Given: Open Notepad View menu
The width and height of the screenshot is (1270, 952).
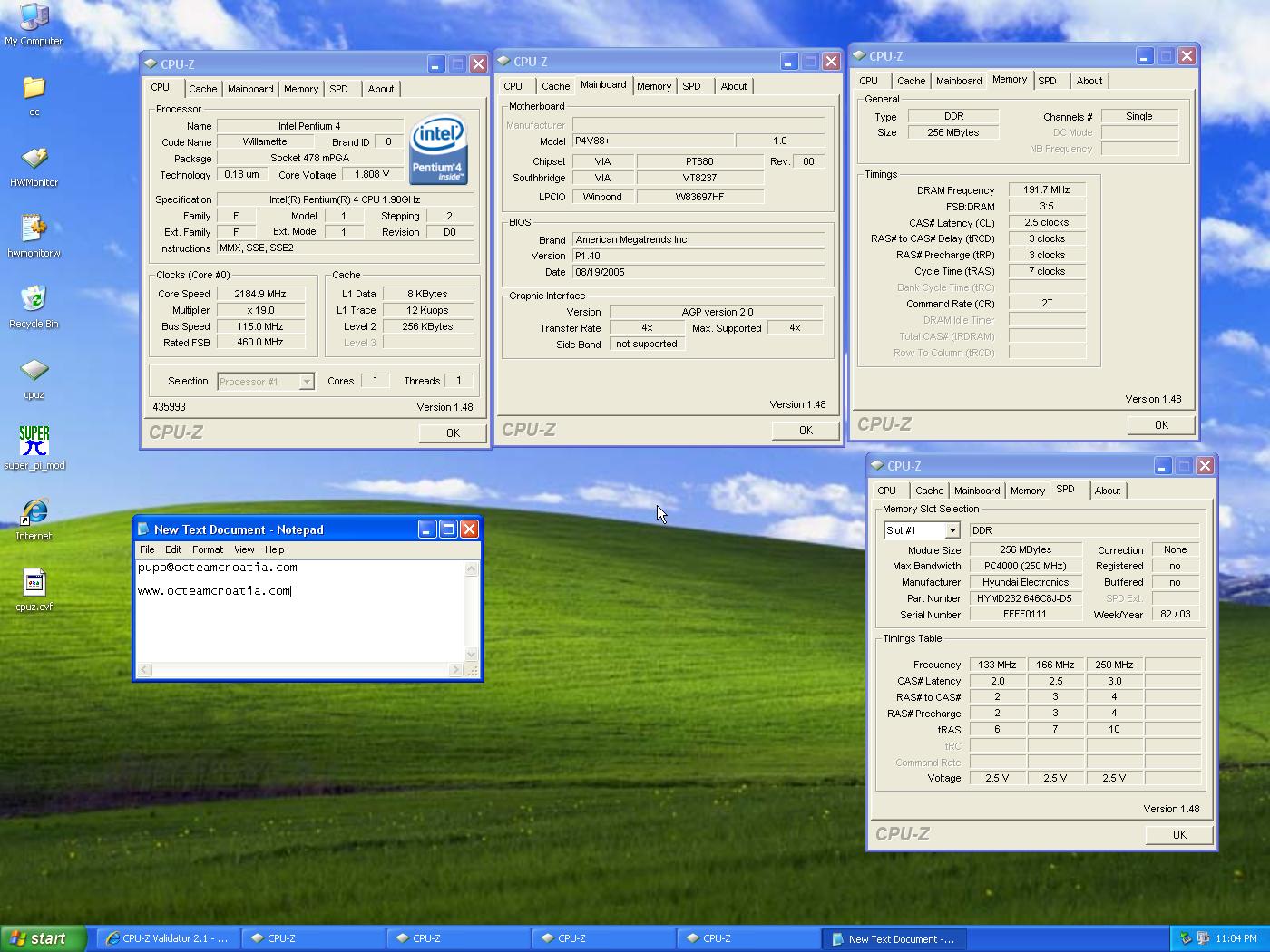Looking at the screenshot, I should (244, 549).
